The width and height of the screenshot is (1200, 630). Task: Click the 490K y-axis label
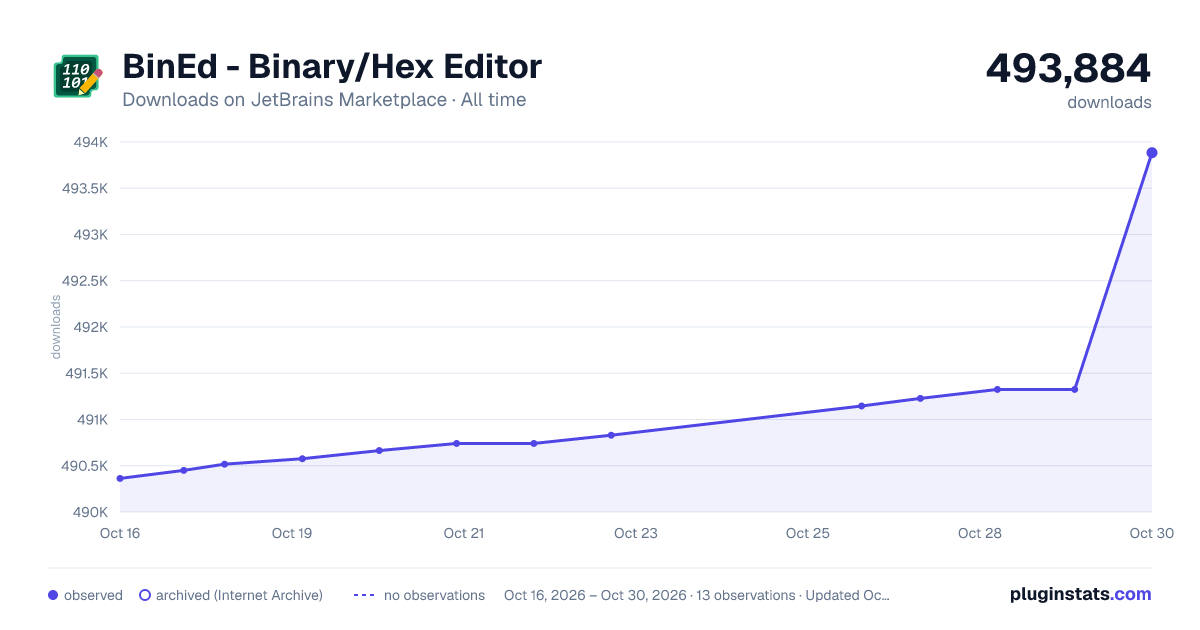pos(91,512)
